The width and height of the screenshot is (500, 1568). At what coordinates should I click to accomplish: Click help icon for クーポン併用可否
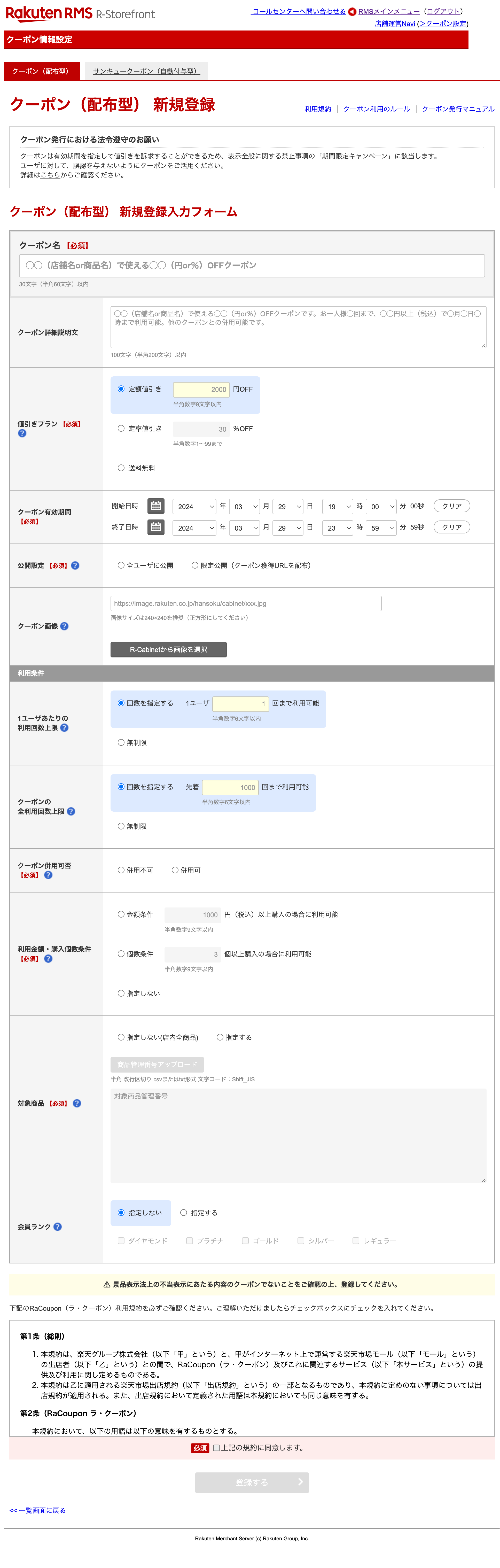48,875
